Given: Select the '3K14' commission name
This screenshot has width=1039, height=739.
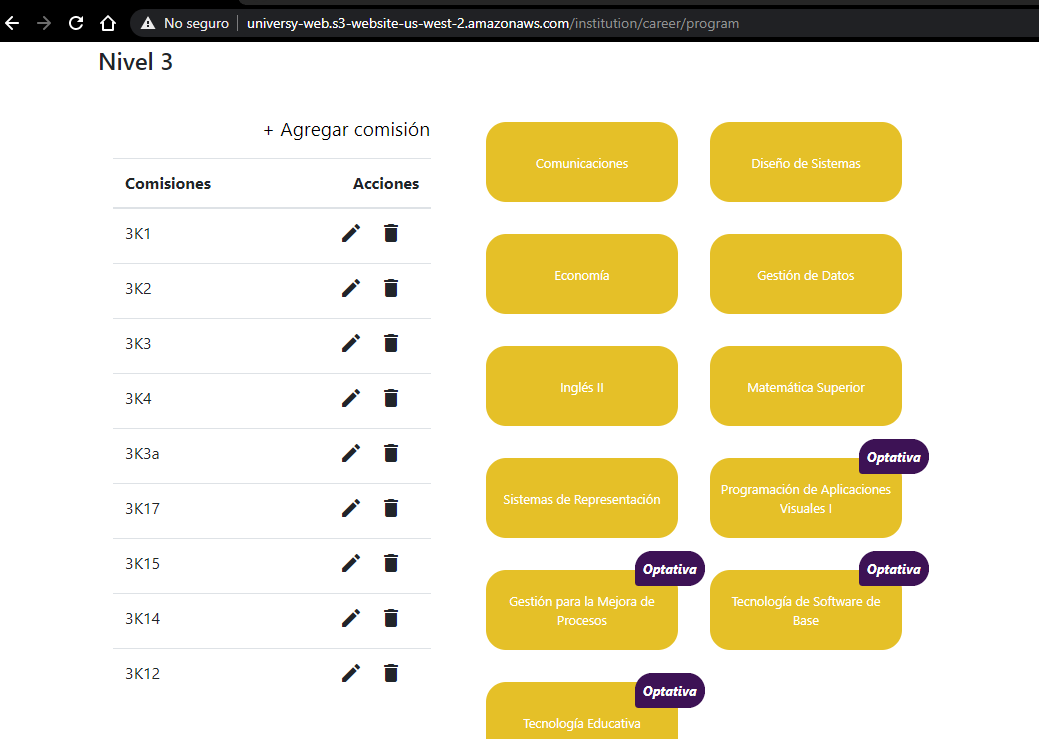Looking at the screenshot, I should [142, 618].
